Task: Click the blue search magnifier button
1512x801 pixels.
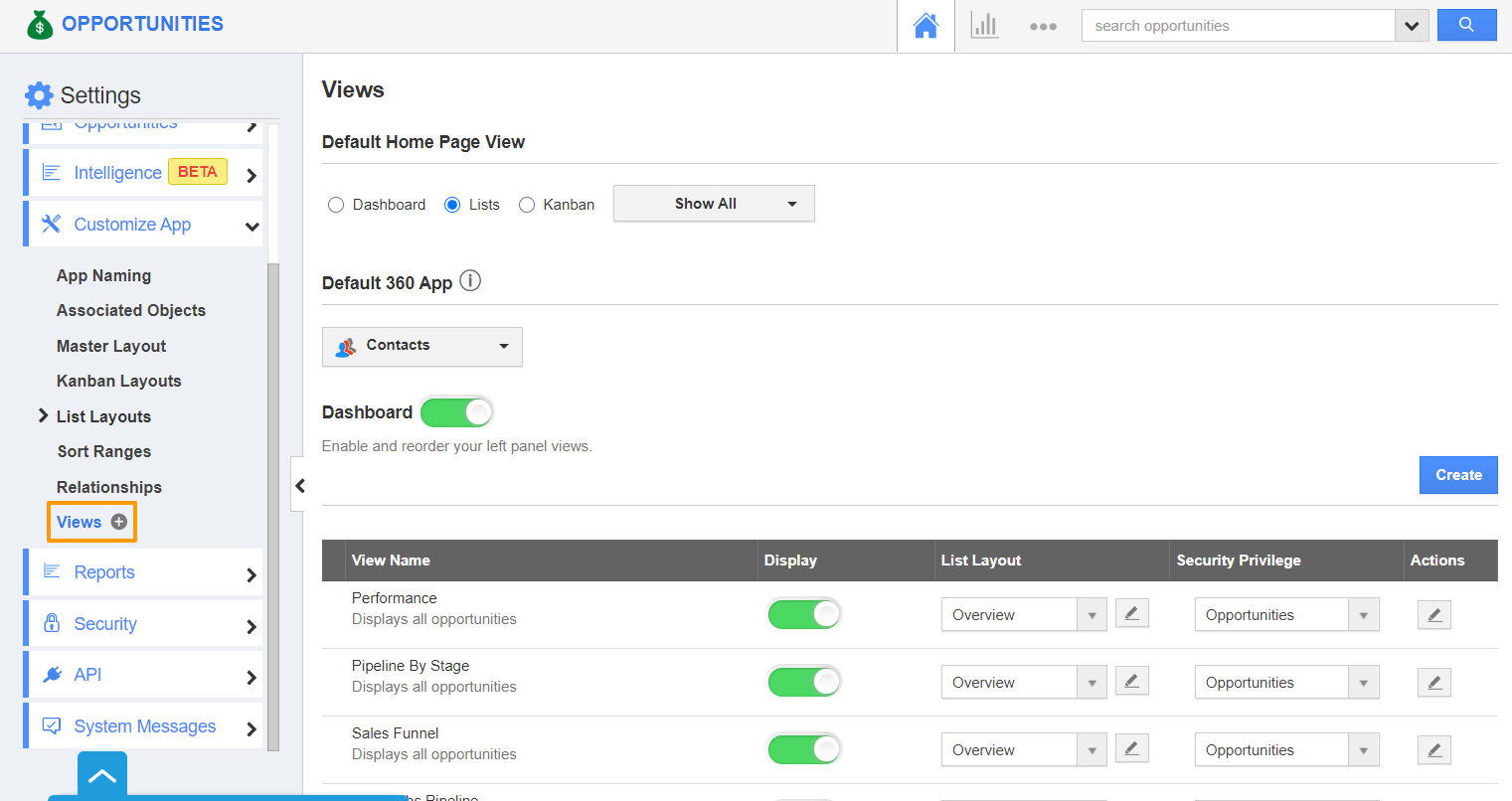Action: click(x=1466, y=26)
